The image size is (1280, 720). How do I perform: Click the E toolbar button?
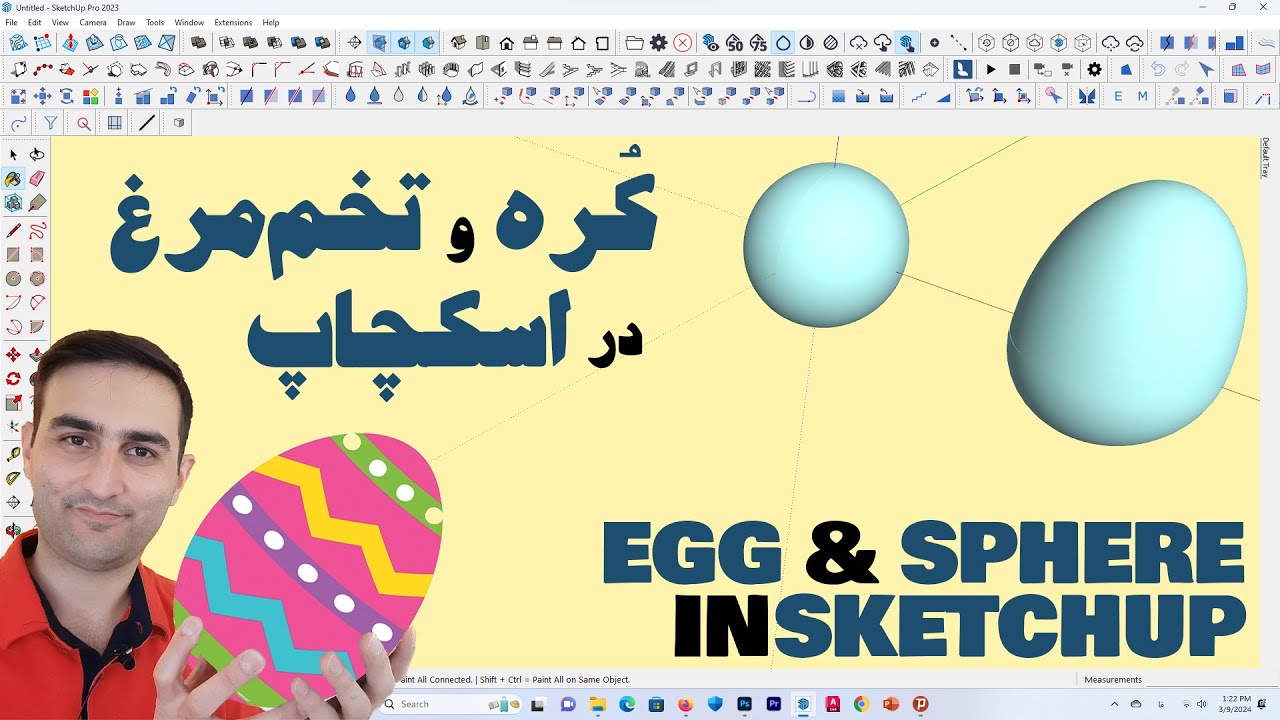[x=1118, y=97]
